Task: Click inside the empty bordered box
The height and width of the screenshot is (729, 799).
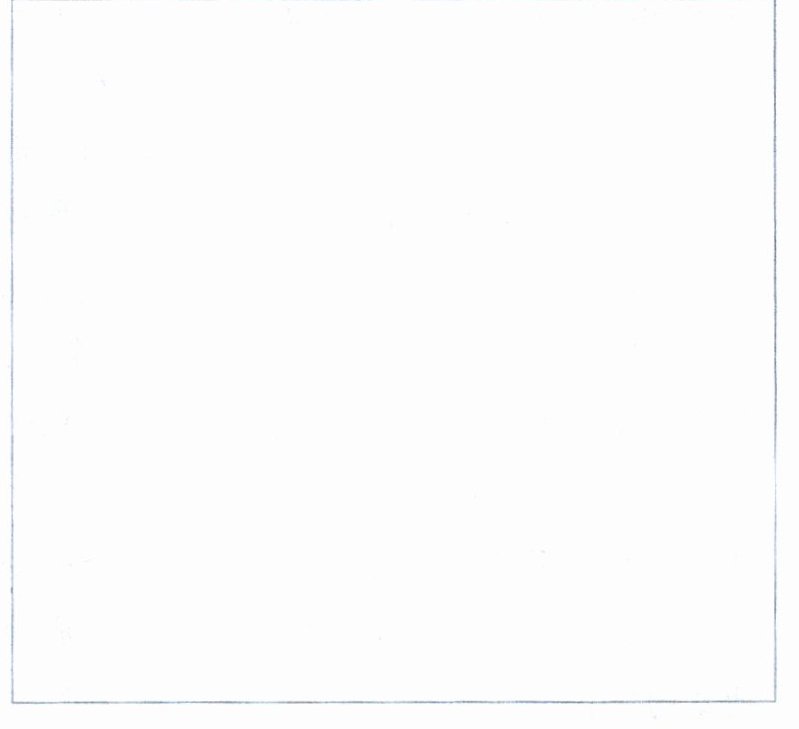Action: point(393,350)
